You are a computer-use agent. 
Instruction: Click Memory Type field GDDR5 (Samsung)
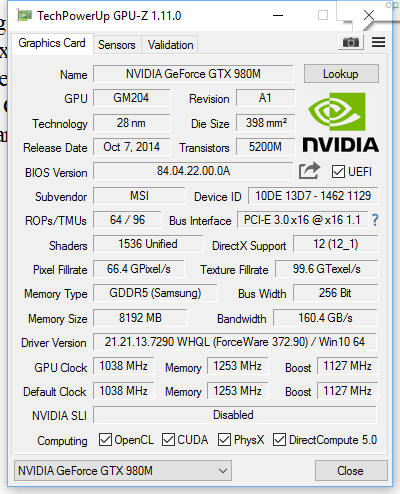pyautogui.click(x=155, y=293)
